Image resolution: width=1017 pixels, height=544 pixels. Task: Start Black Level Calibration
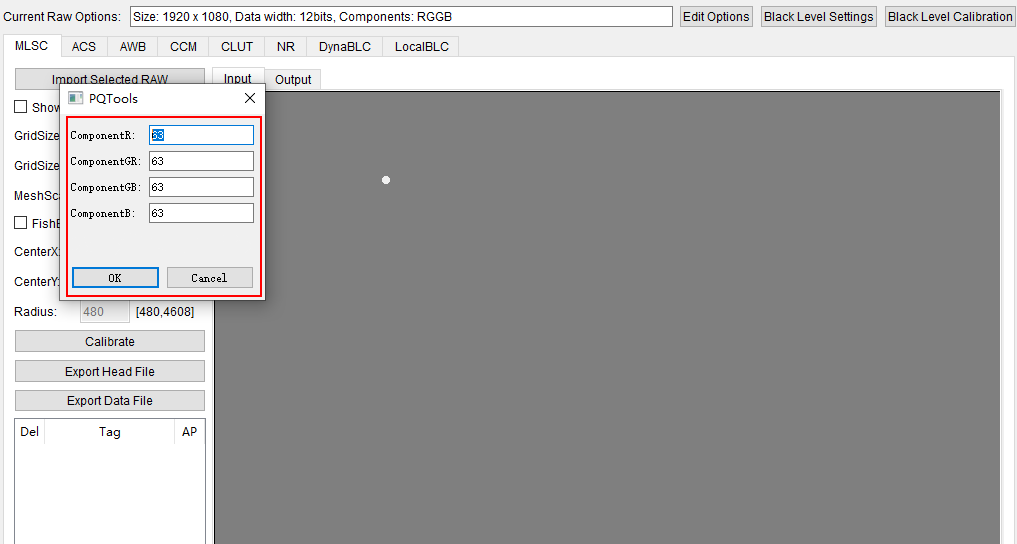(x=950, y=17)
